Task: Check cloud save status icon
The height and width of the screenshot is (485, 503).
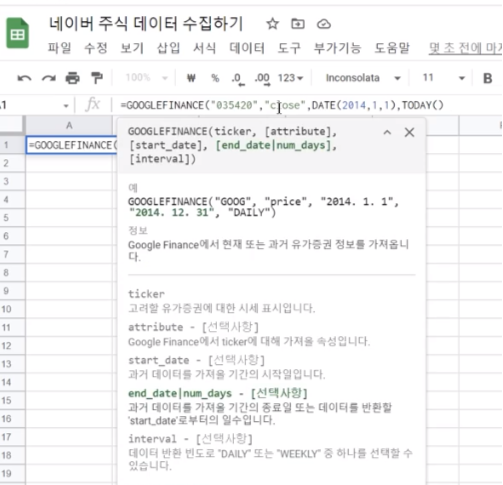Action: click(x=323, y=24)
